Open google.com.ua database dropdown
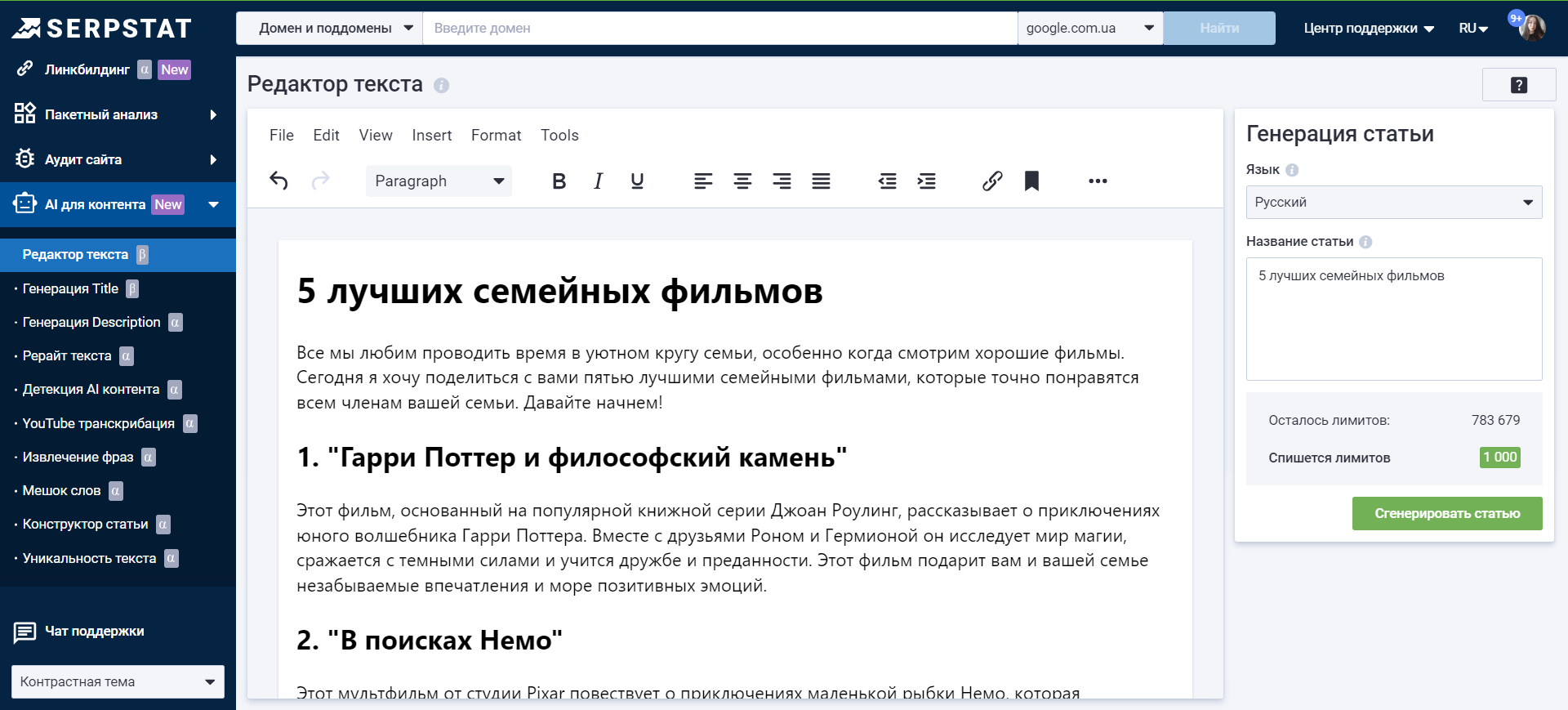Screen dimensions: 1568x710 (x=1090, y=28)
